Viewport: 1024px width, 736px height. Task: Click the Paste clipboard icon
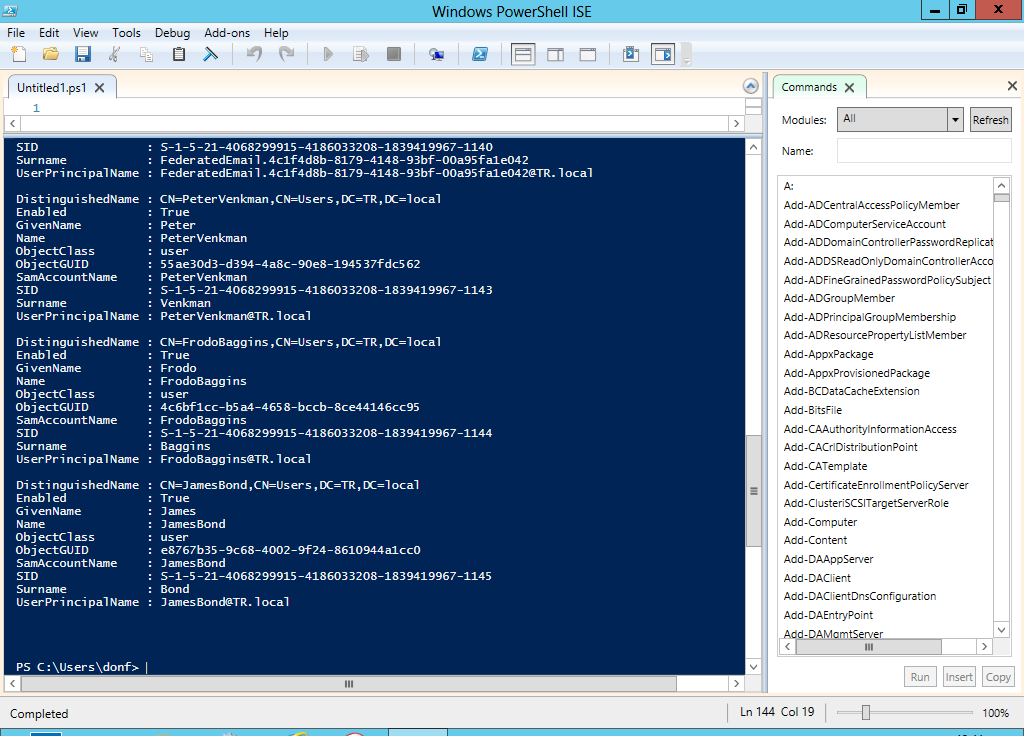point(178,54)
